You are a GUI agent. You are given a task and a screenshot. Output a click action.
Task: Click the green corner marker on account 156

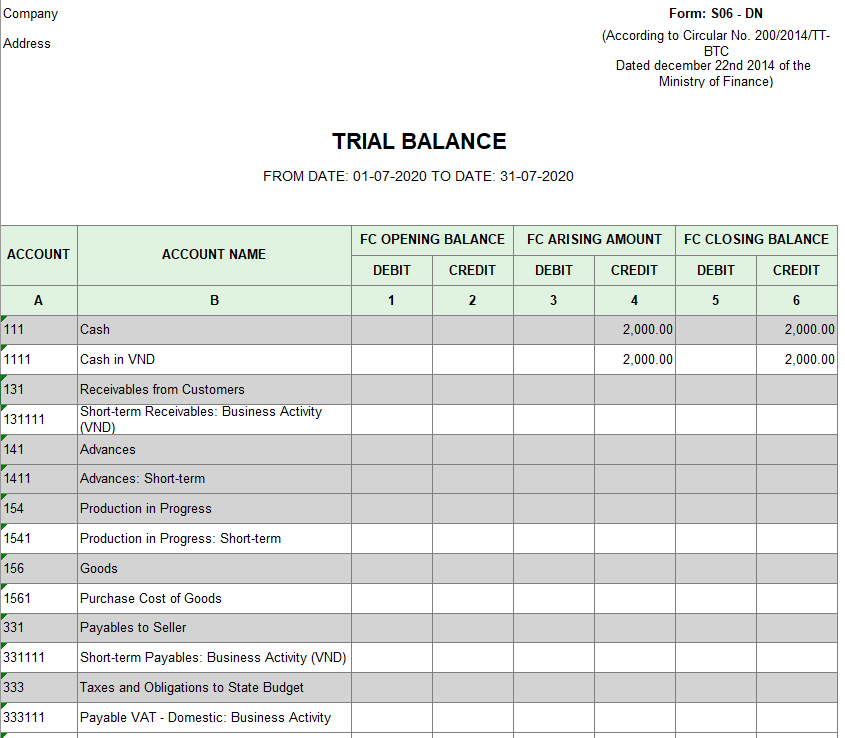pos(4,558)
